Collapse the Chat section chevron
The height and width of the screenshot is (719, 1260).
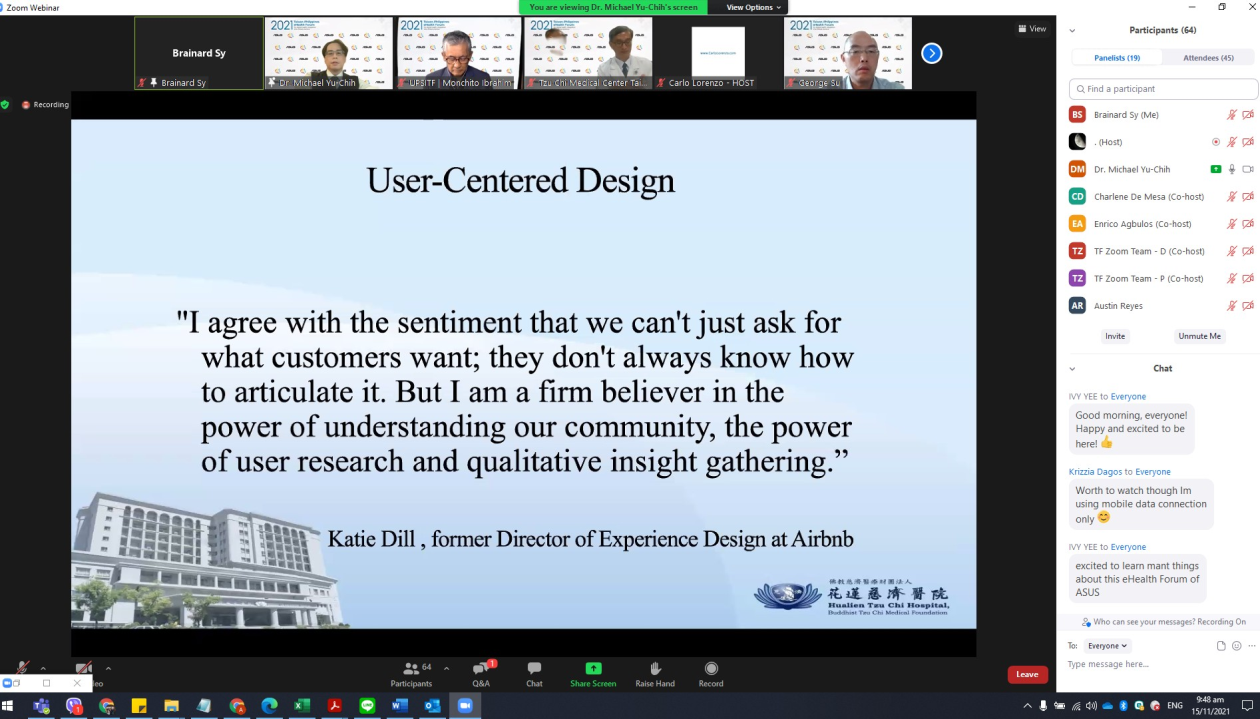1072,369
